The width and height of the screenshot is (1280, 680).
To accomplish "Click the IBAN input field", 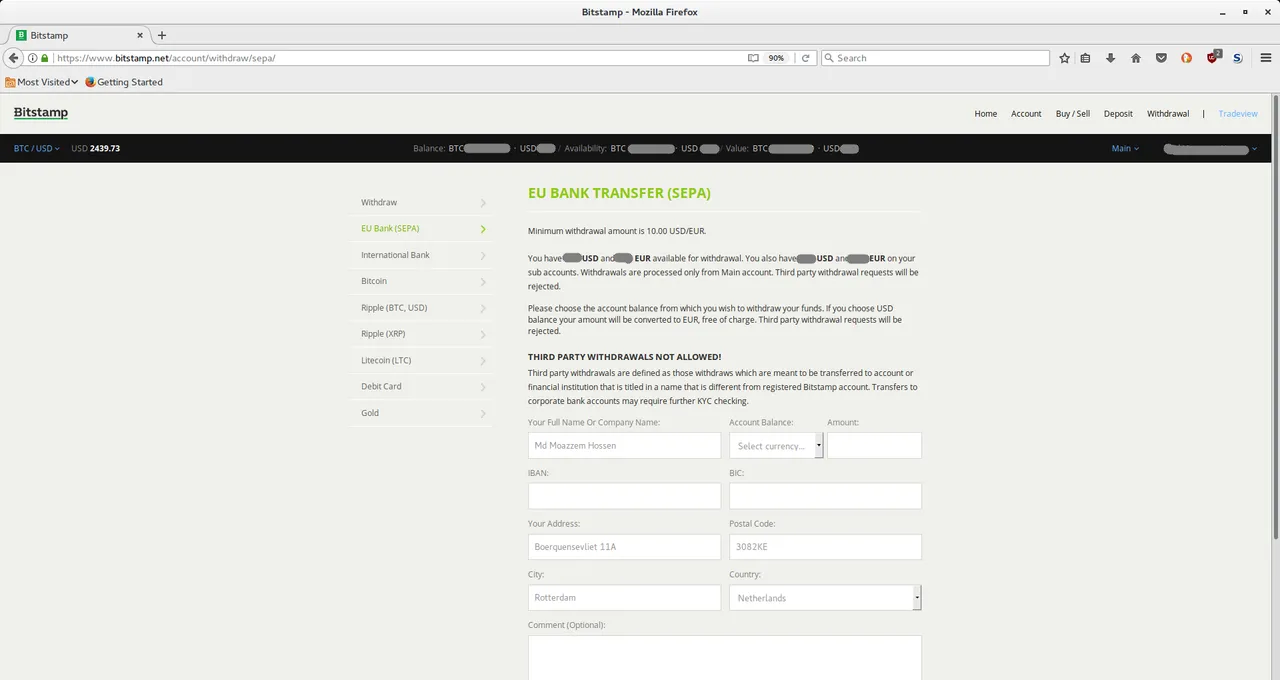I will click(624, 496).
